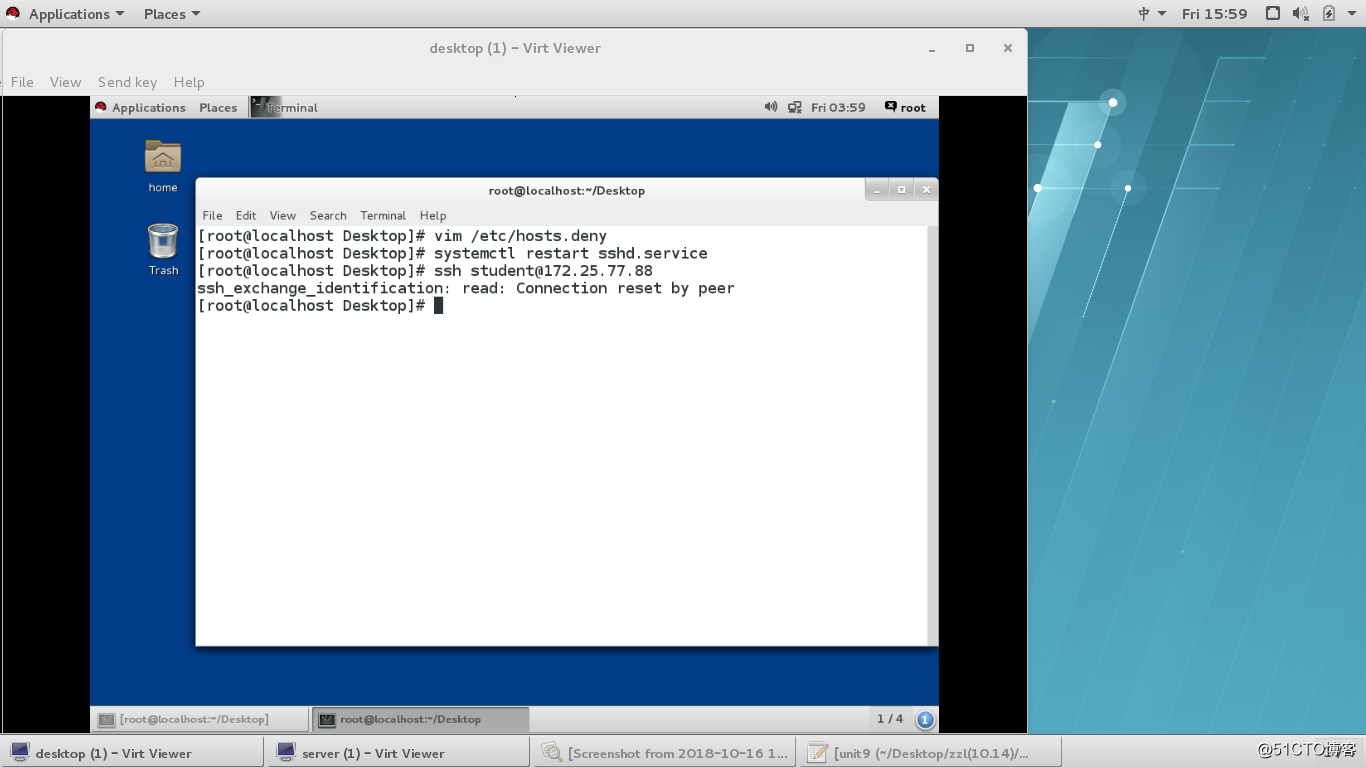Open terminal View menu
Image resolution: width=1366 pixels, height=768 pixels.
tap(283, 216)
